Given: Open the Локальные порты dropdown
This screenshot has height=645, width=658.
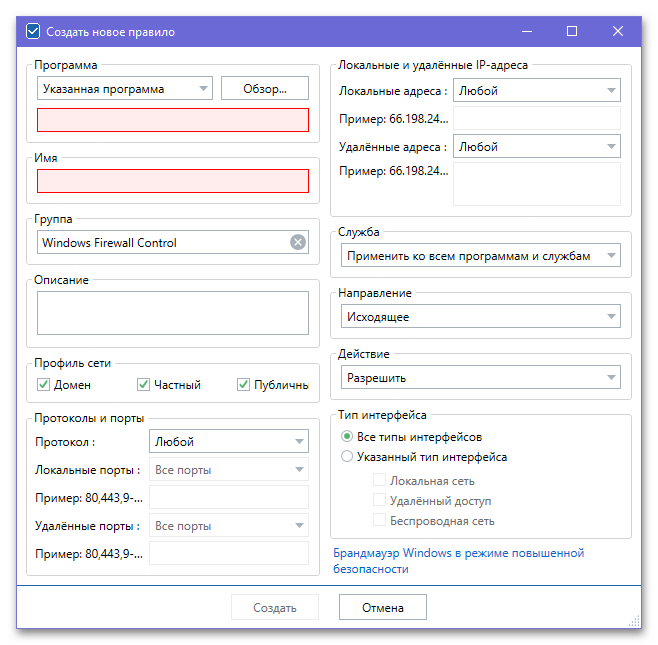Looking at the screenshot, I should pyautogui.click(x=229, y=469).
